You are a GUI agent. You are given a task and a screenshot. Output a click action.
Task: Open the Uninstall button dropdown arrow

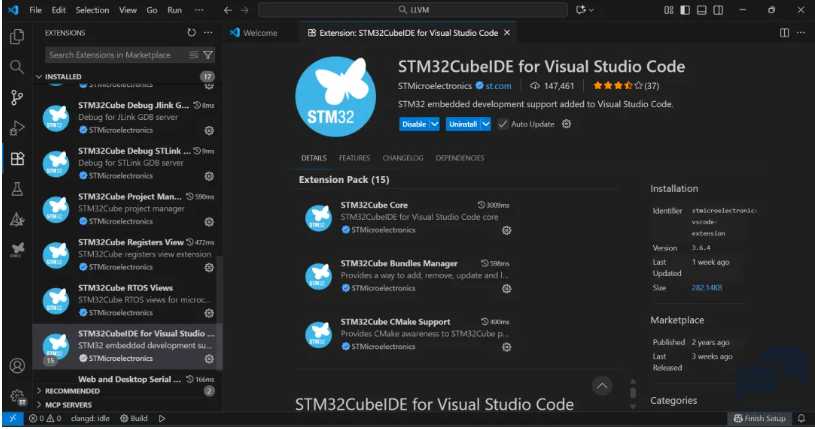coord(486,124)
